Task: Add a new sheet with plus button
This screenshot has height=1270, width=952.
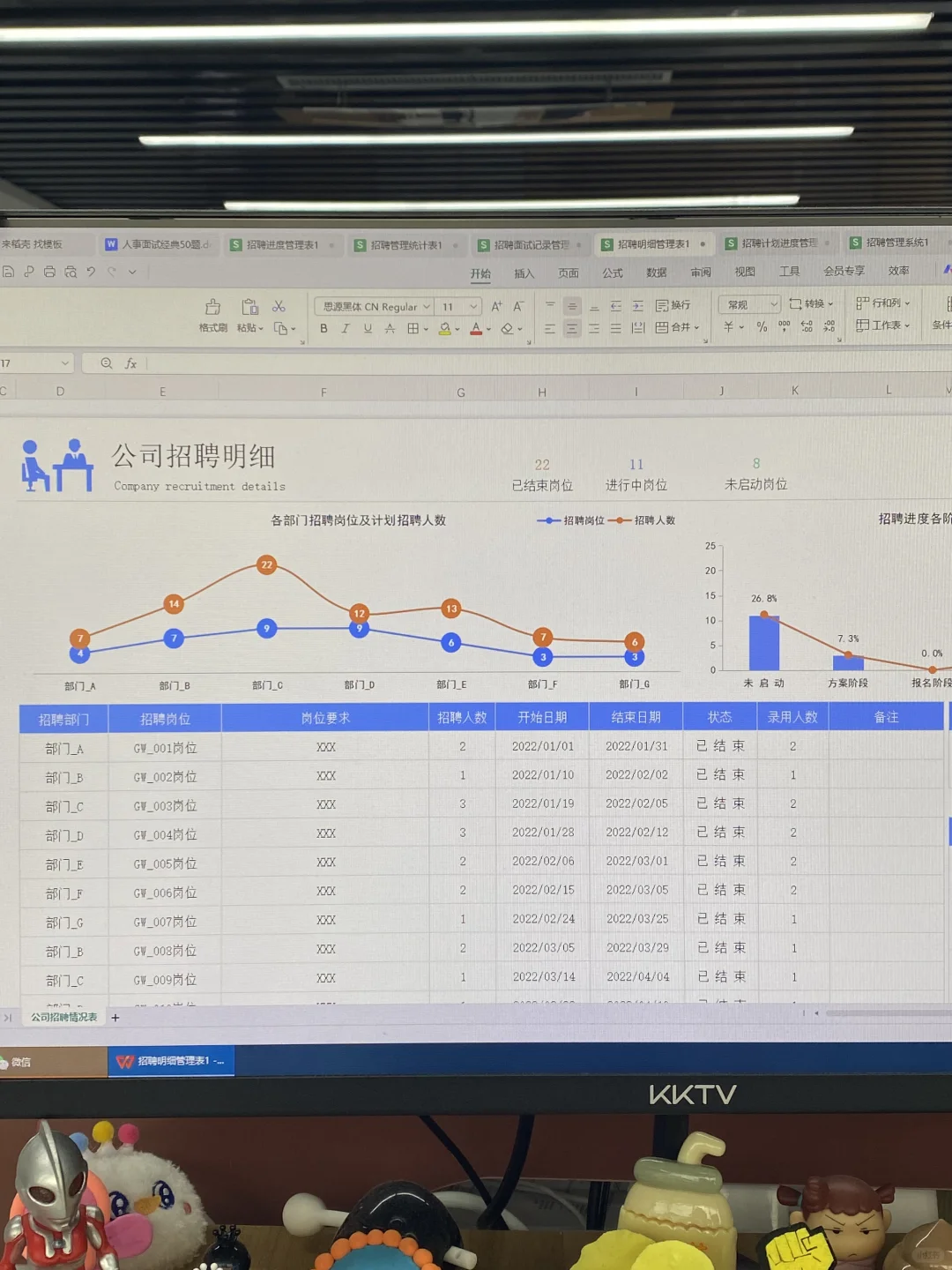Action: coord(115,1018)
